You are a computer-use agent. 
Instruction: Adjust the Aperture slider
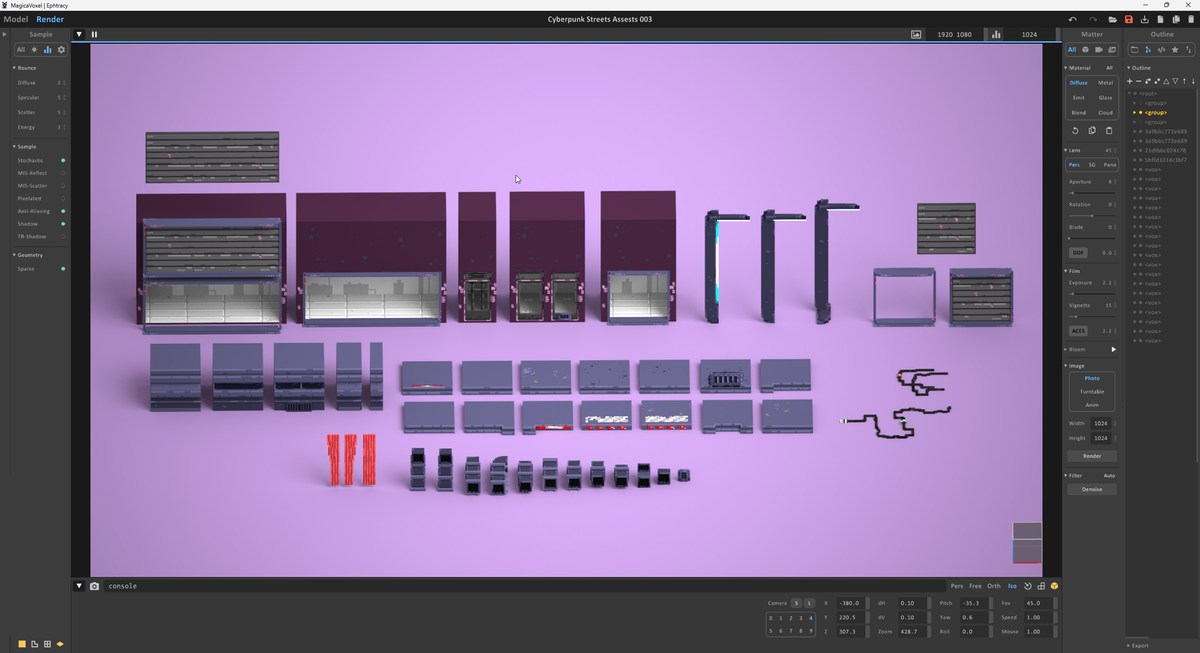[1092, 192]
